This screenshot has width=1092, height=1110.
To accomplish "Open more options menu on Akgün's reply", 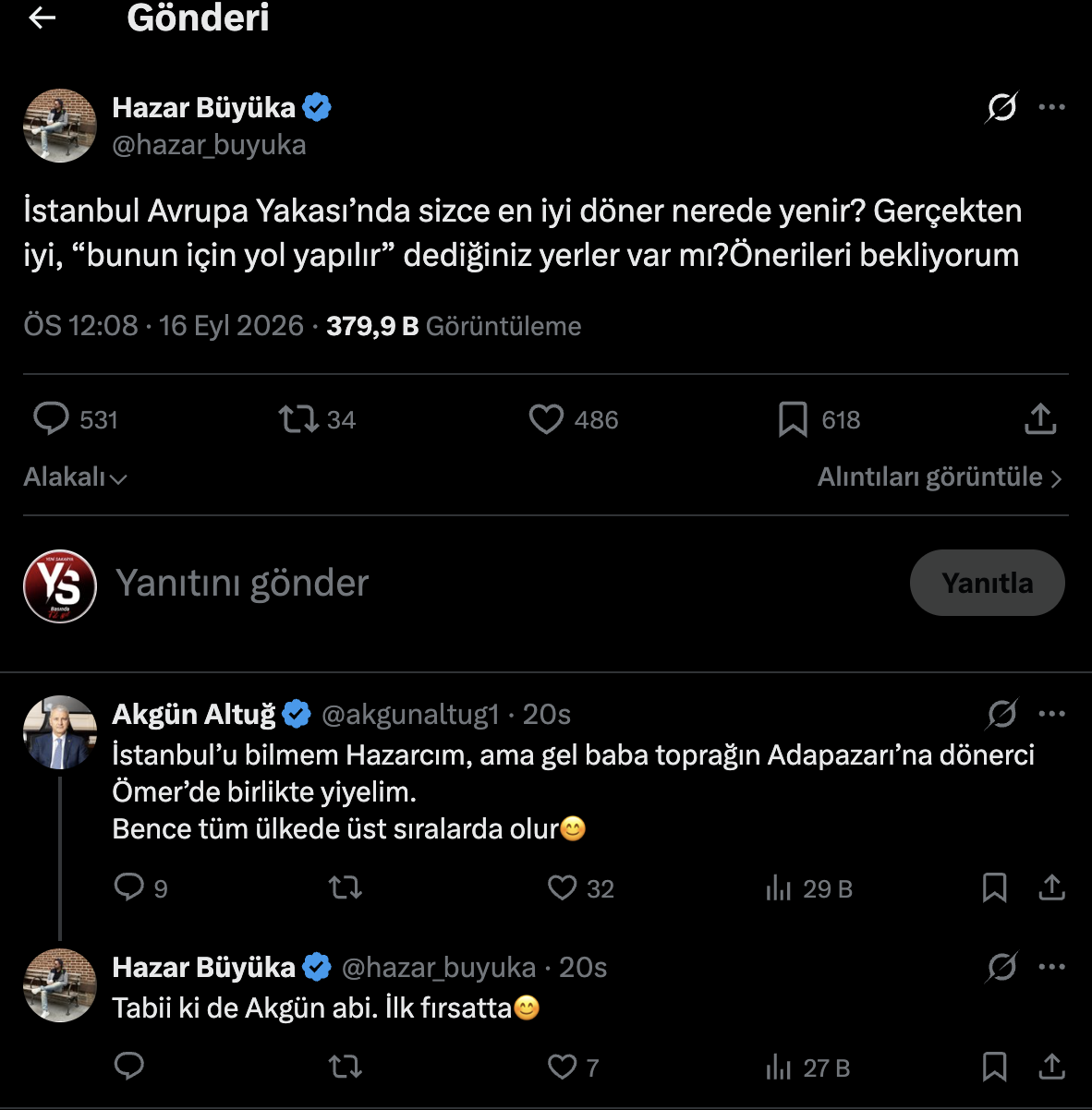I will click(1051, 714).
